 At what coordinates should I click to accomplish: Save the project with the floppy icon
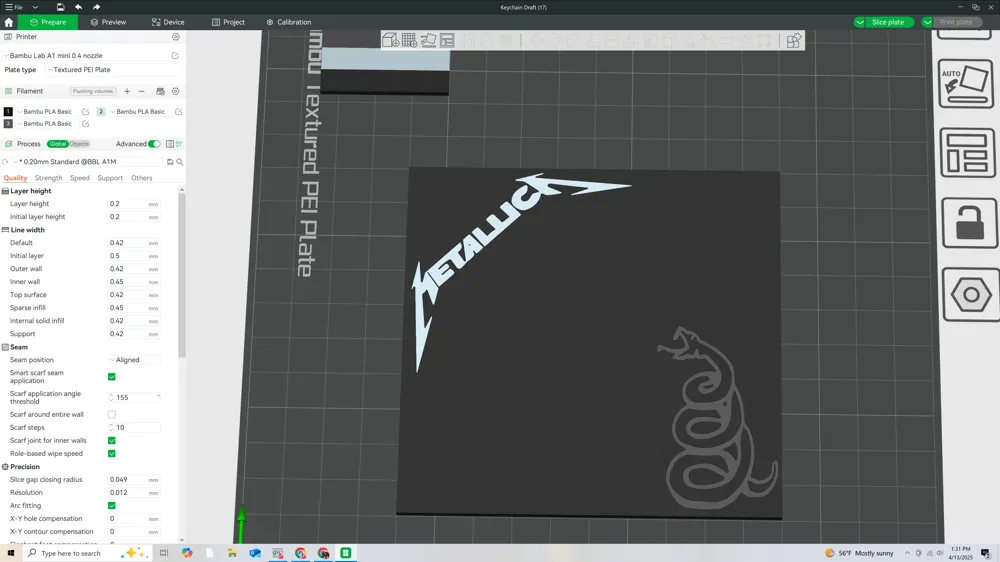pos(60,7)
